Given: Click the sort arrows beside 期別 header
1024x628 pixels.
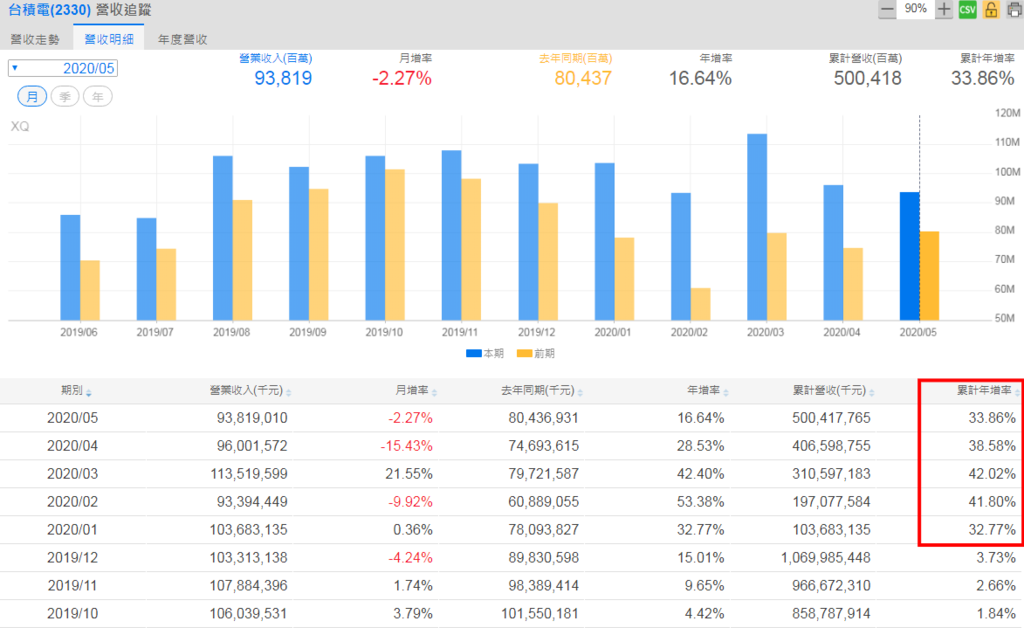Looking at the screenshot, I should [89, 392].
